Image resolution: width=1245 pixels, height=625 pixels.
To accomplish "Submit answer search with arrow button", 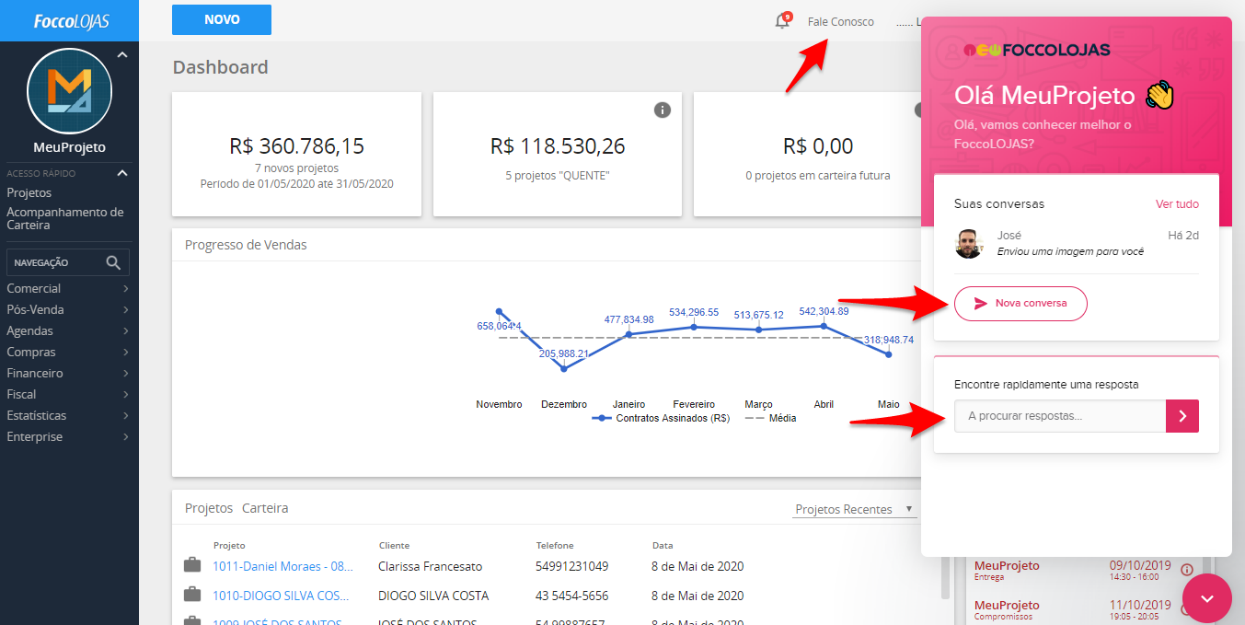I will [1182, 416].
